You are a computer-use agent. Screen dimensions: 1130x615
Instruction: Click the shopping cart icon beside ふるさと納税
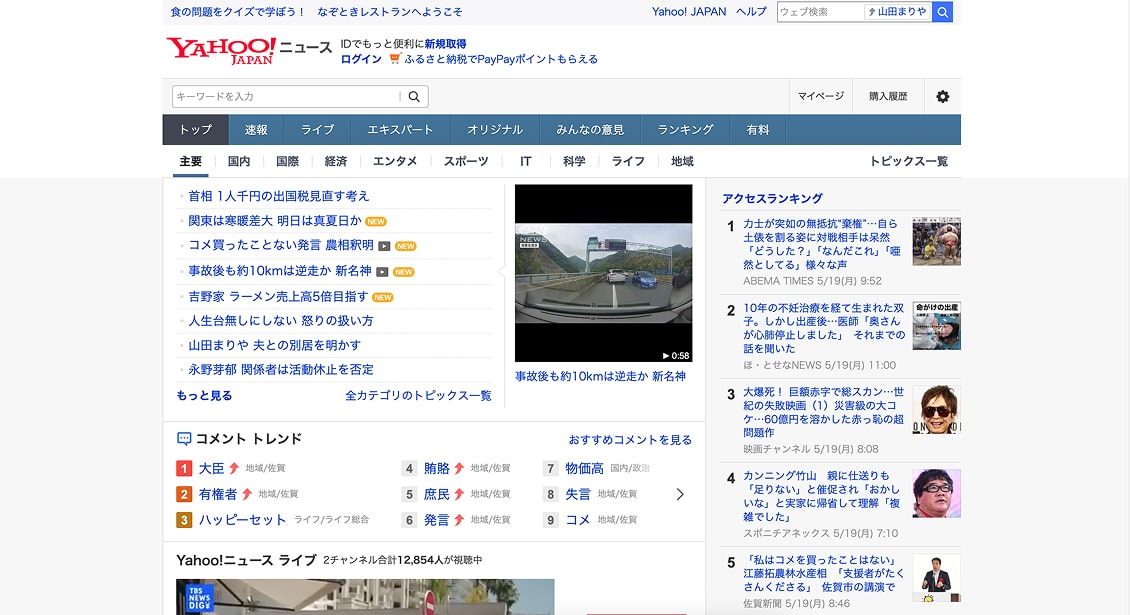point(394,58)
